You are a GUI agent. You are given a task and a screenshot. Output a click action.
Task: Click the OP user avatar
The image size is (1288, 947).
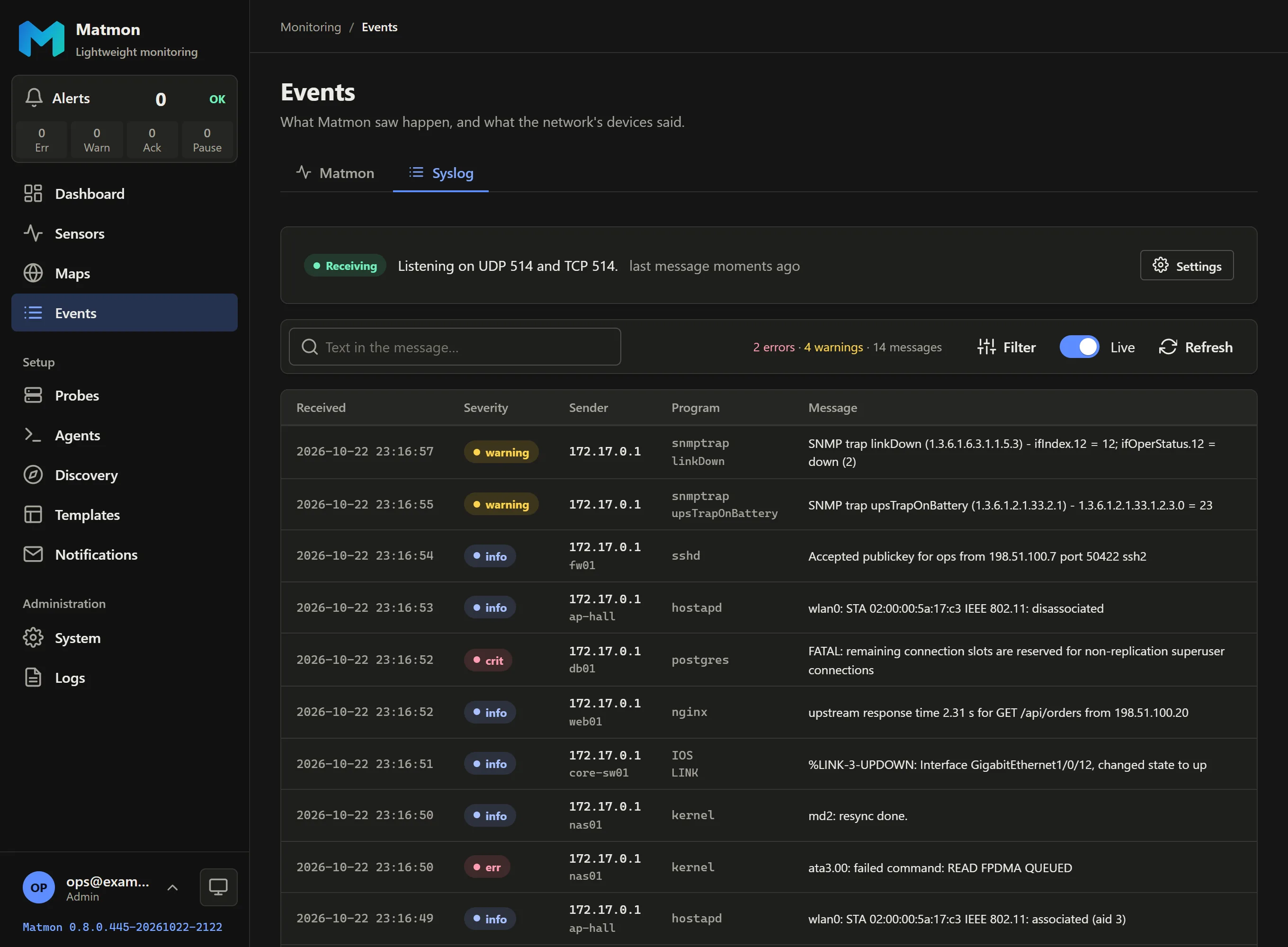tap(39, 887)
